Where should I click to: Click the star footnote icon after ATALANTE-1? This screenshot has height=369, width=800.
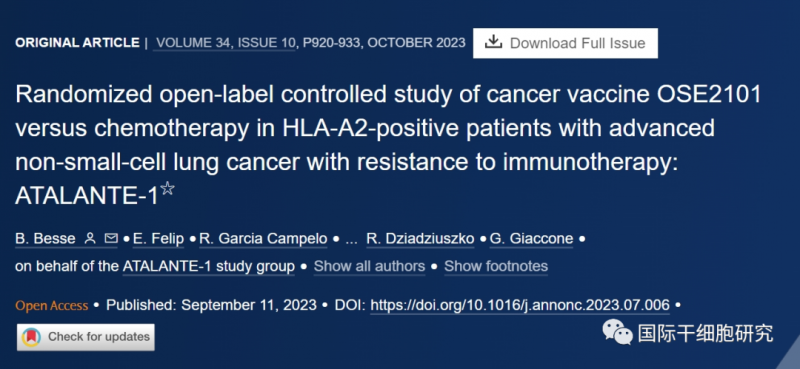tap(167, 188)
